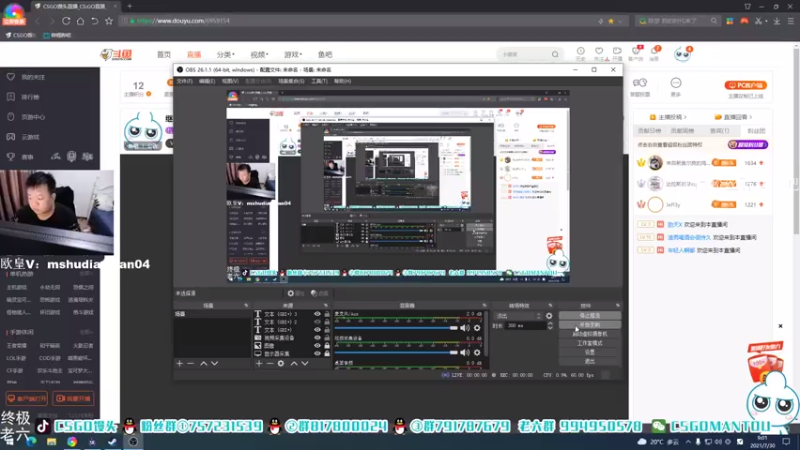Viewport: 800px width, 450px height.
Task: Add a new scene with plus icon
Action: pyautogui.click(x=180, y=363)
